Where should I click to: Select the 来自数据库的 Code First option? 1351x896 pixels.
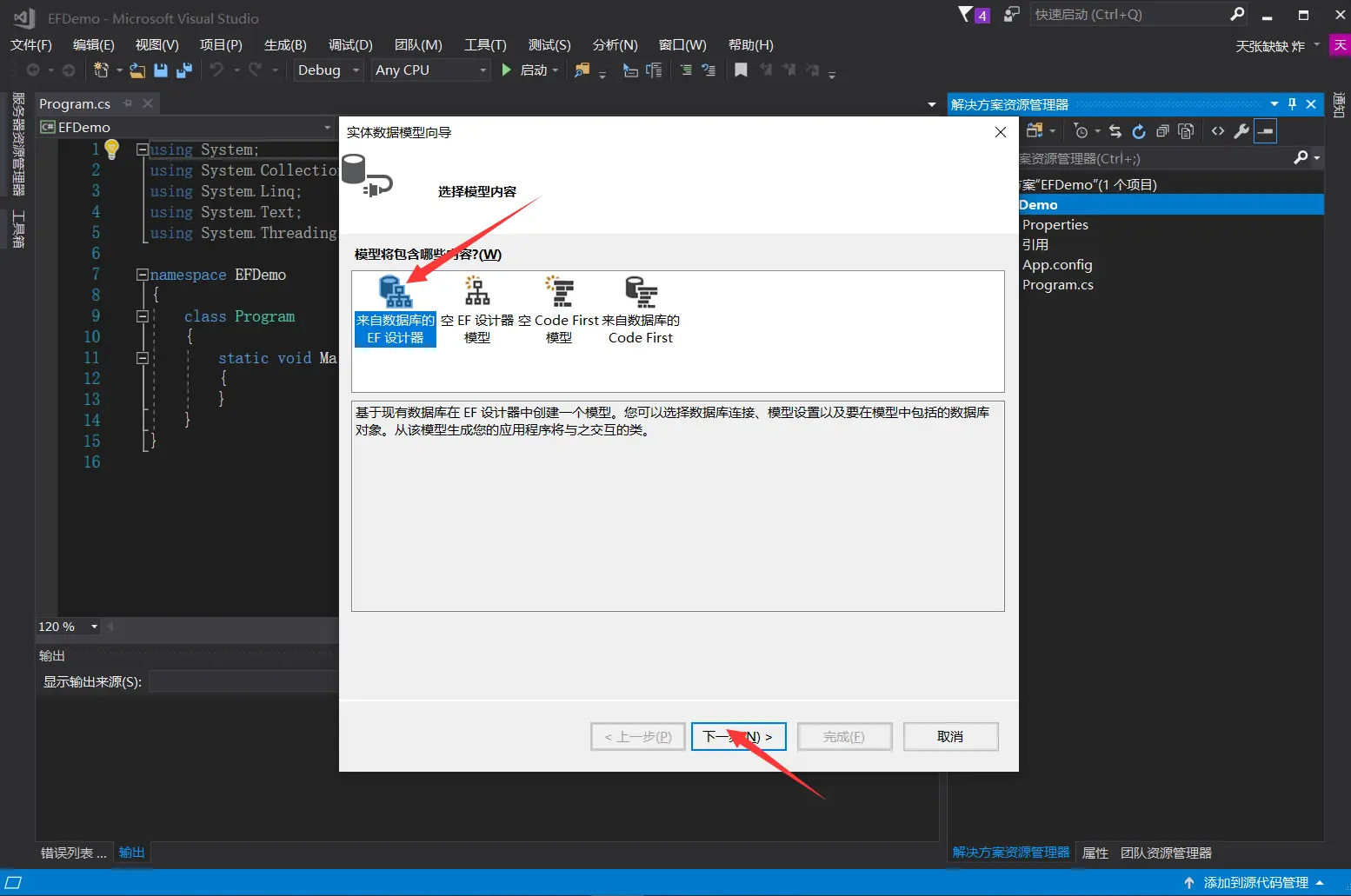coord(641,310)
